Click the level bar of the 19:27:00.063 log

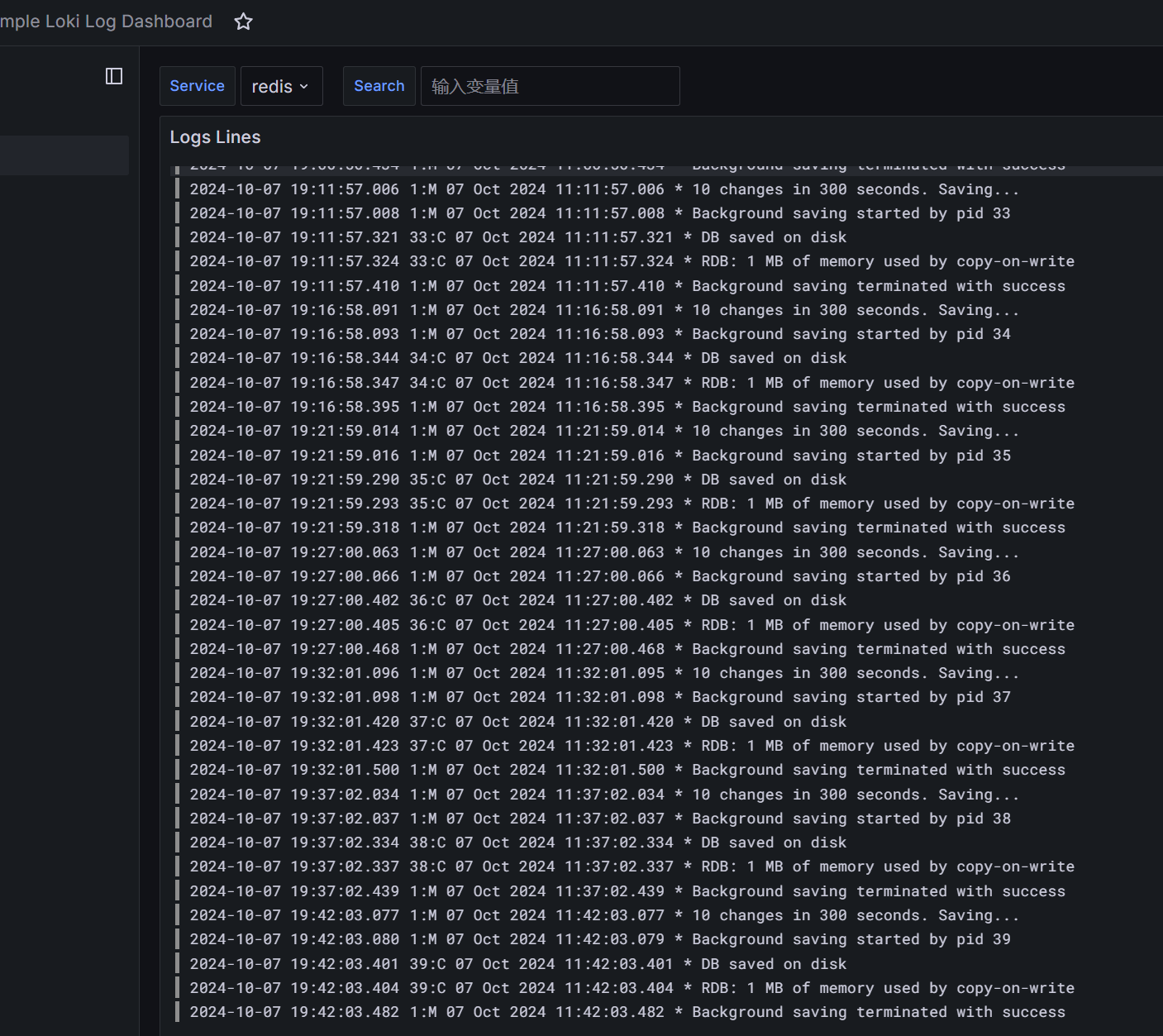178,552
